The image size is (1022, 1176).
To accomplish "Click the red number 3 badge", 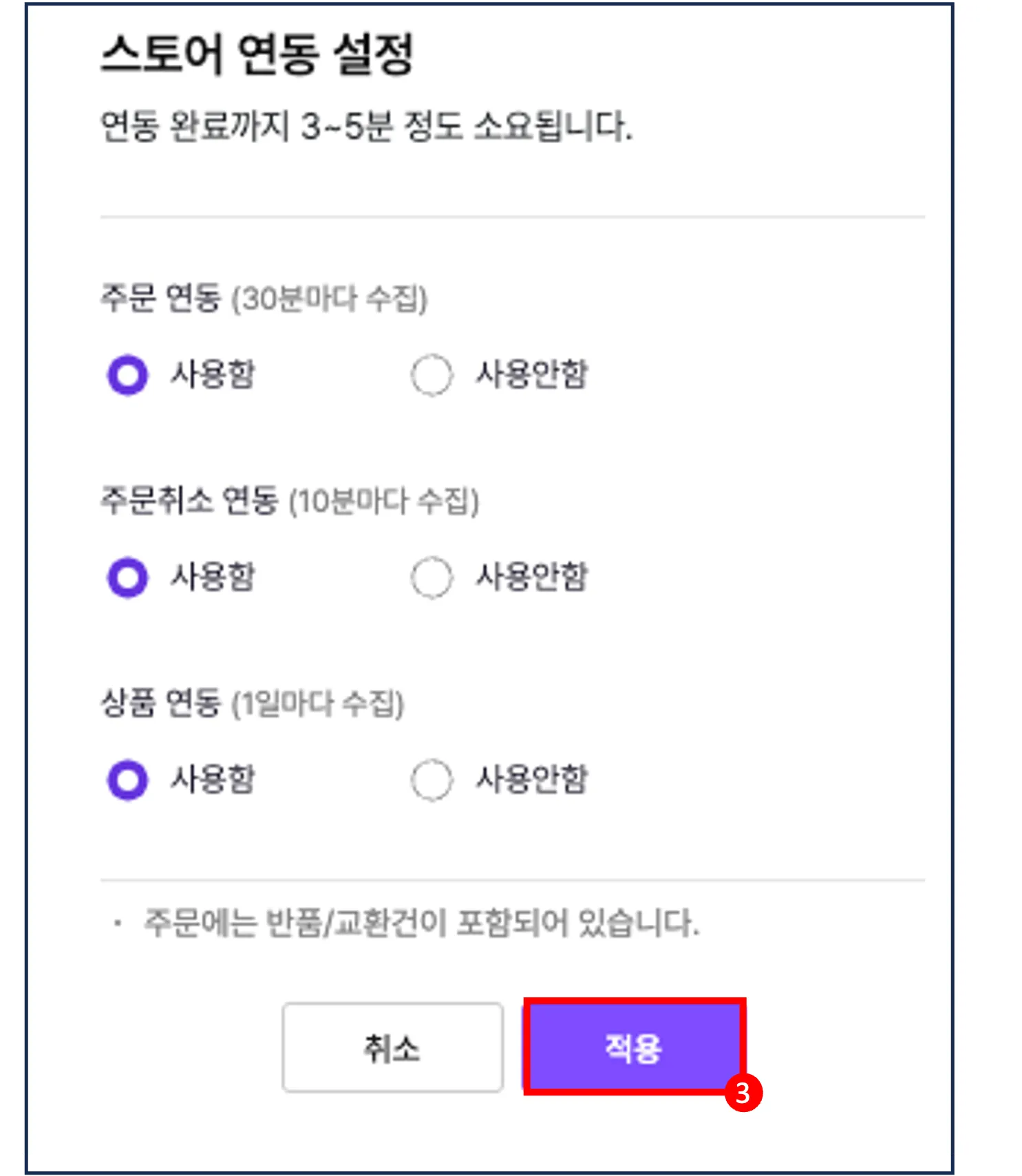I will pos(743,1093).
